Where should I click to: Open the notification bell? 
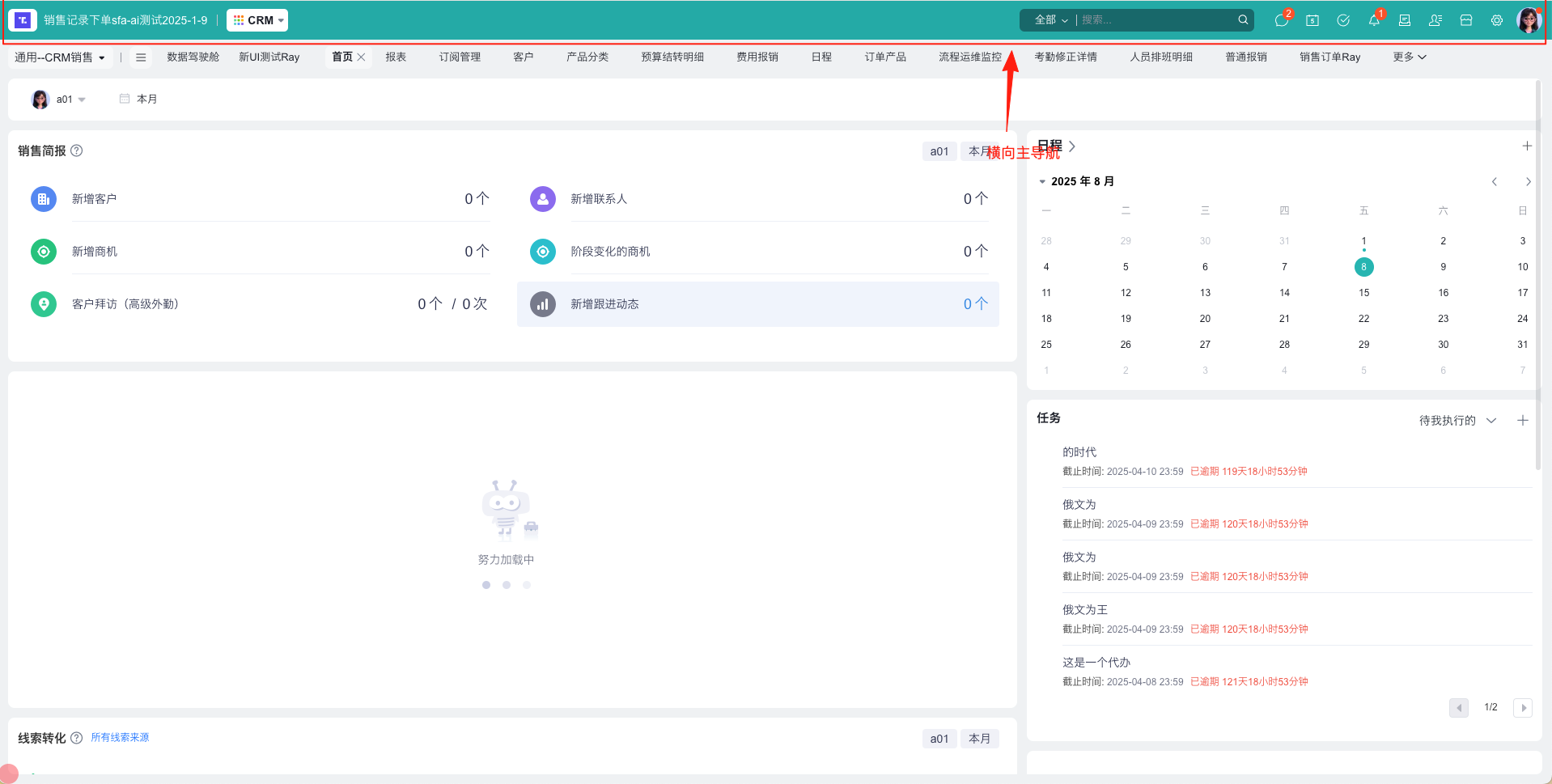(x=1374, y=20)
